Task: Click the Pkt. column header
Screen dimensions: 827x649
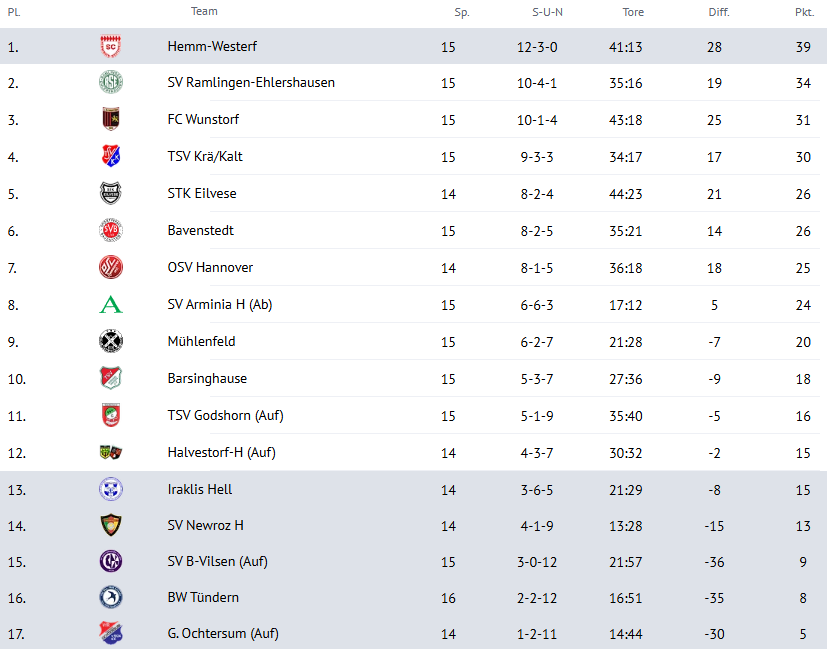Action: pos(803,13)
